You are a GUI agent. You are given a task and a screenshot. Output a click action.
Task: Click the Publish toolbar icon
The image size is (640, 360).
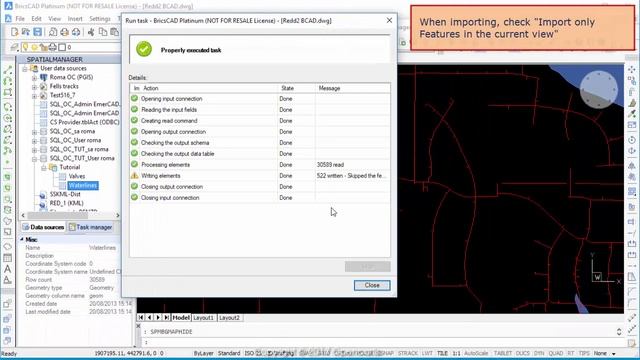76,32
